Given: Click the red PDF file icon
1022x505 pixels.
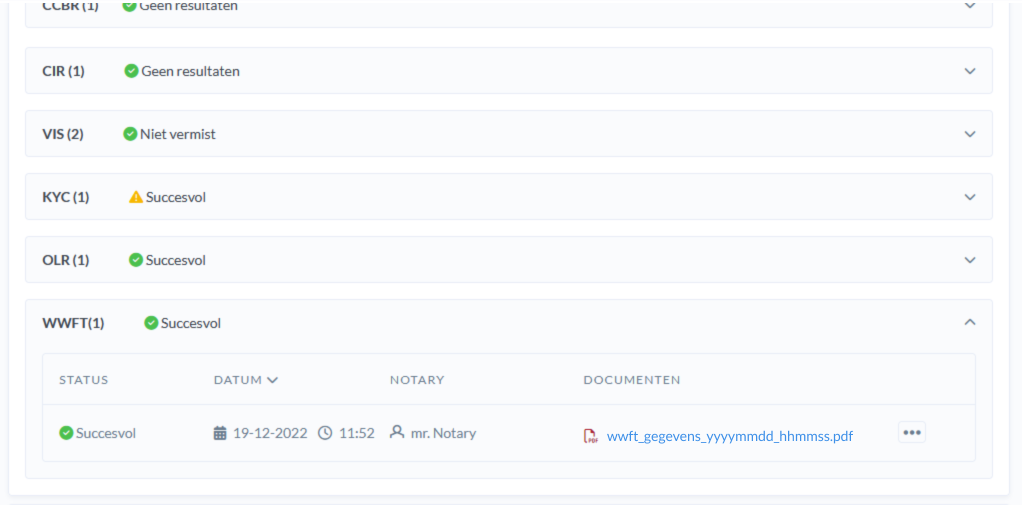Looking at the screenshot, I should pos(591,436).
